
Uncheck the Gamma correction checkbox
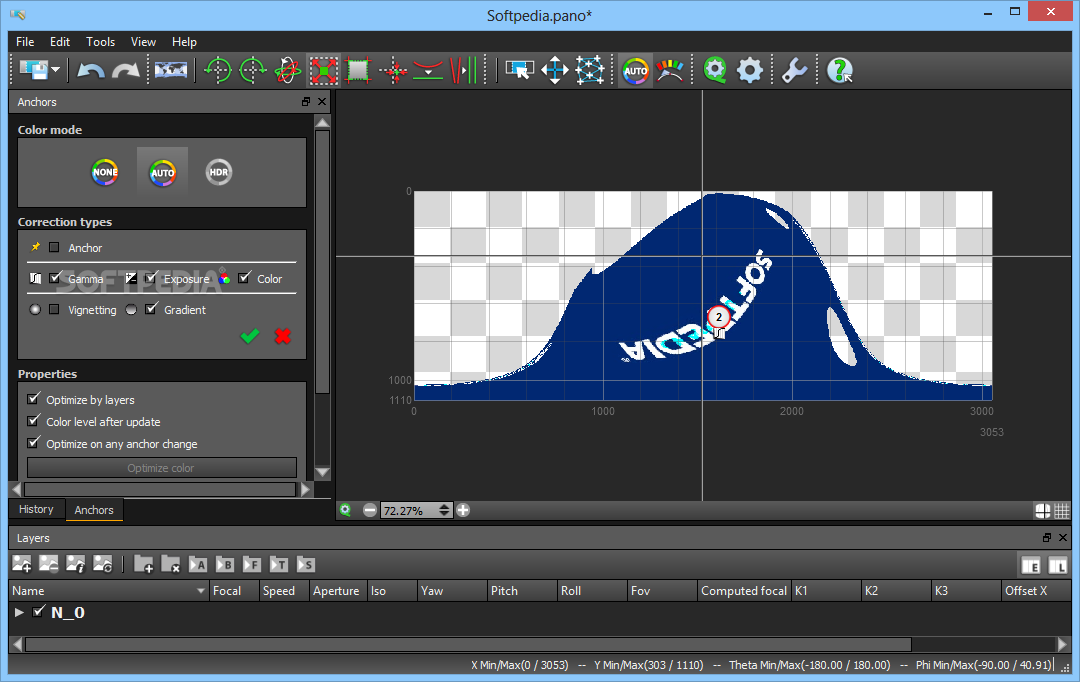(54, 278)
